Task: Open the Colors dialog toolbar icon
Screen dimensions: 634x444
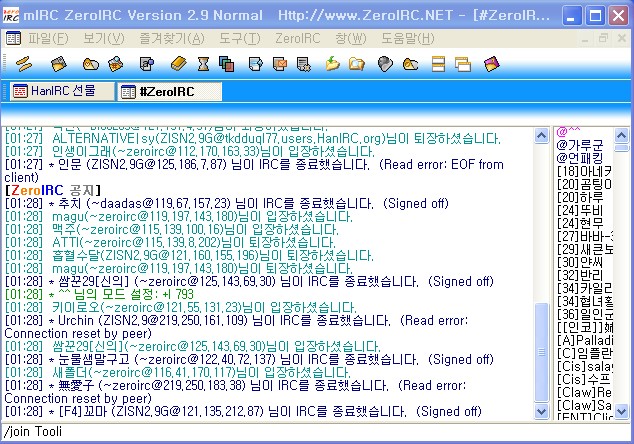Action: tap(226, 64)
